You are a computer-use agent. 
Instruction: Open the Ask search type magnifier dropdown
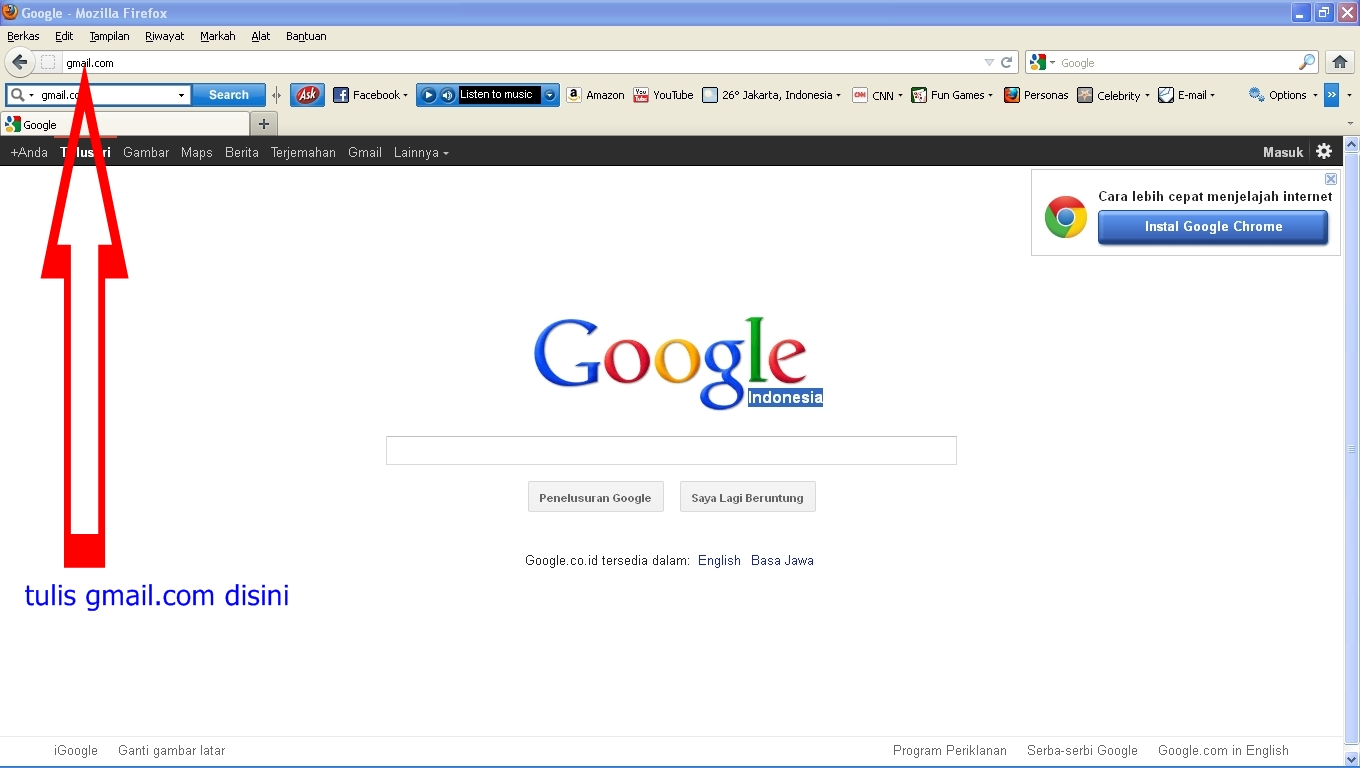pyautogui.click(x=21, y=95)
